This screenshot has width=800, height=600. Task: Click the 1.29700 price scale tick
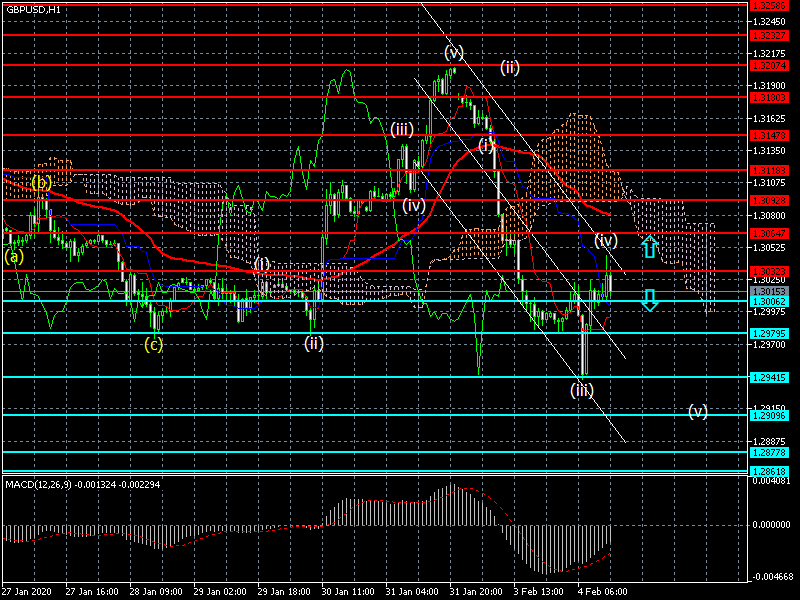tap(769, 345)
